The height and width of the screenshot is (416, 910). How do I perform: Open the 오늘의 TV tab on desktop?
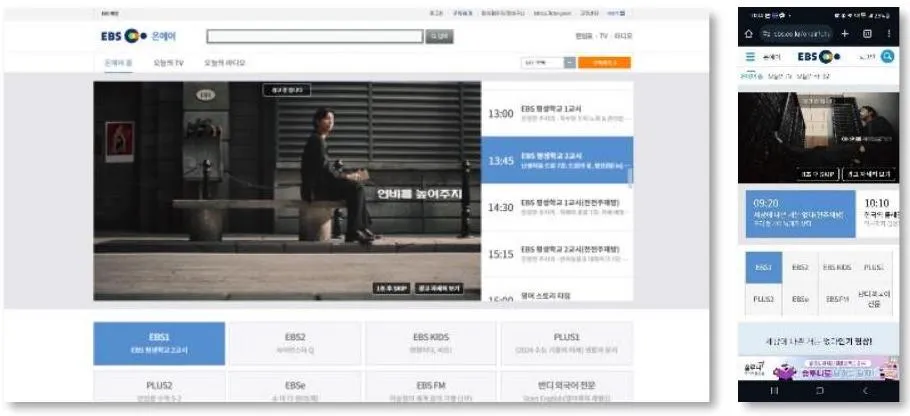click(169, 63)
